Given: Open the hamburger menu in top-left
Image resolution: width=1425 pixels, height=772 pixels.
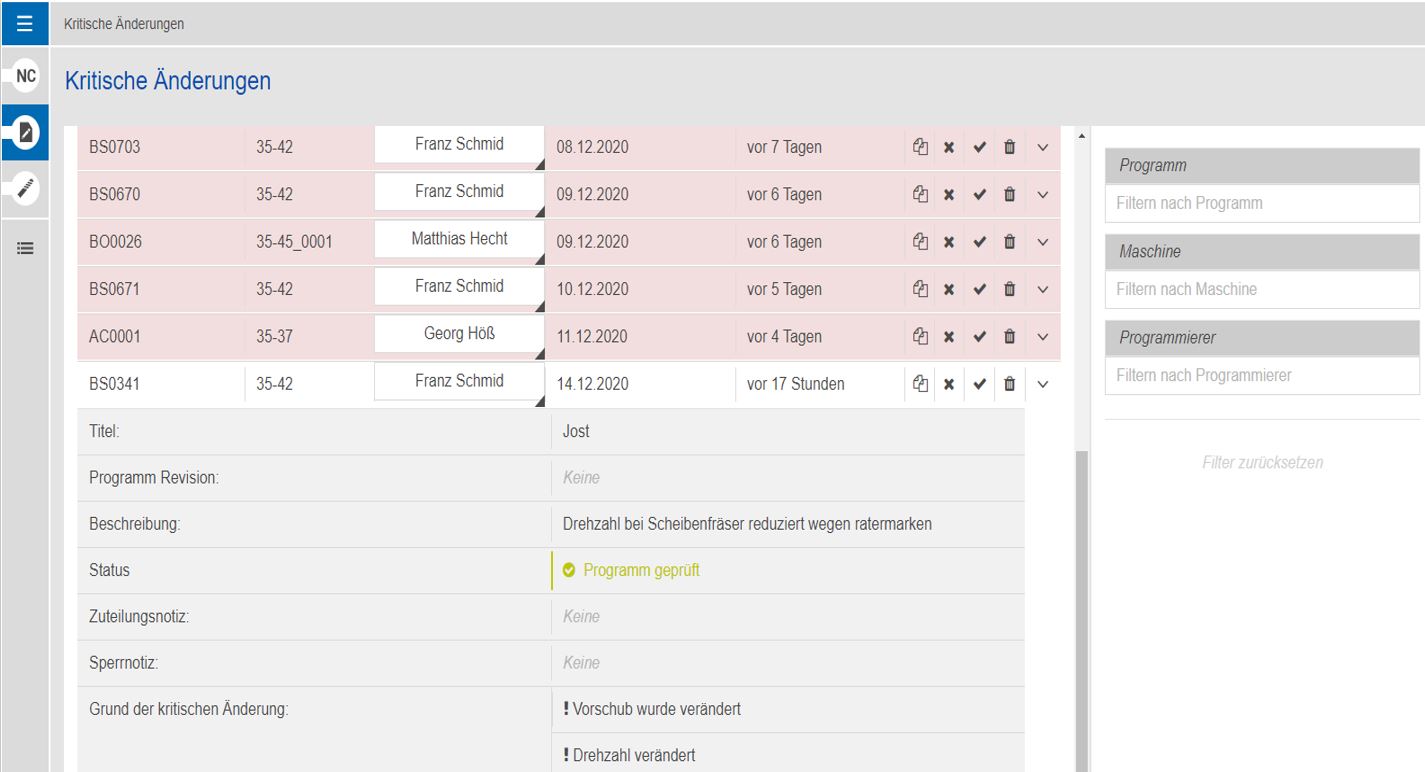Looking at the screenshot, I should (25, 23).
